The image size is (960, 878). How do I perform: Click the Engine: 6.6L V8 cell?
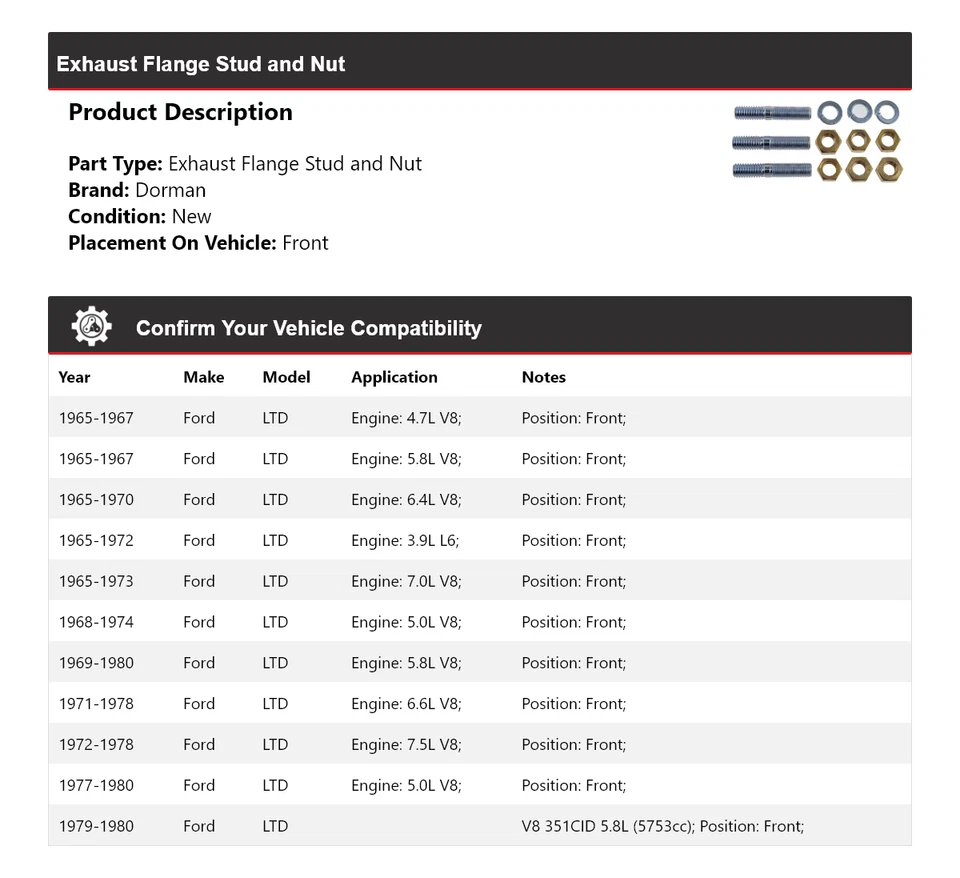click(406, 704)
